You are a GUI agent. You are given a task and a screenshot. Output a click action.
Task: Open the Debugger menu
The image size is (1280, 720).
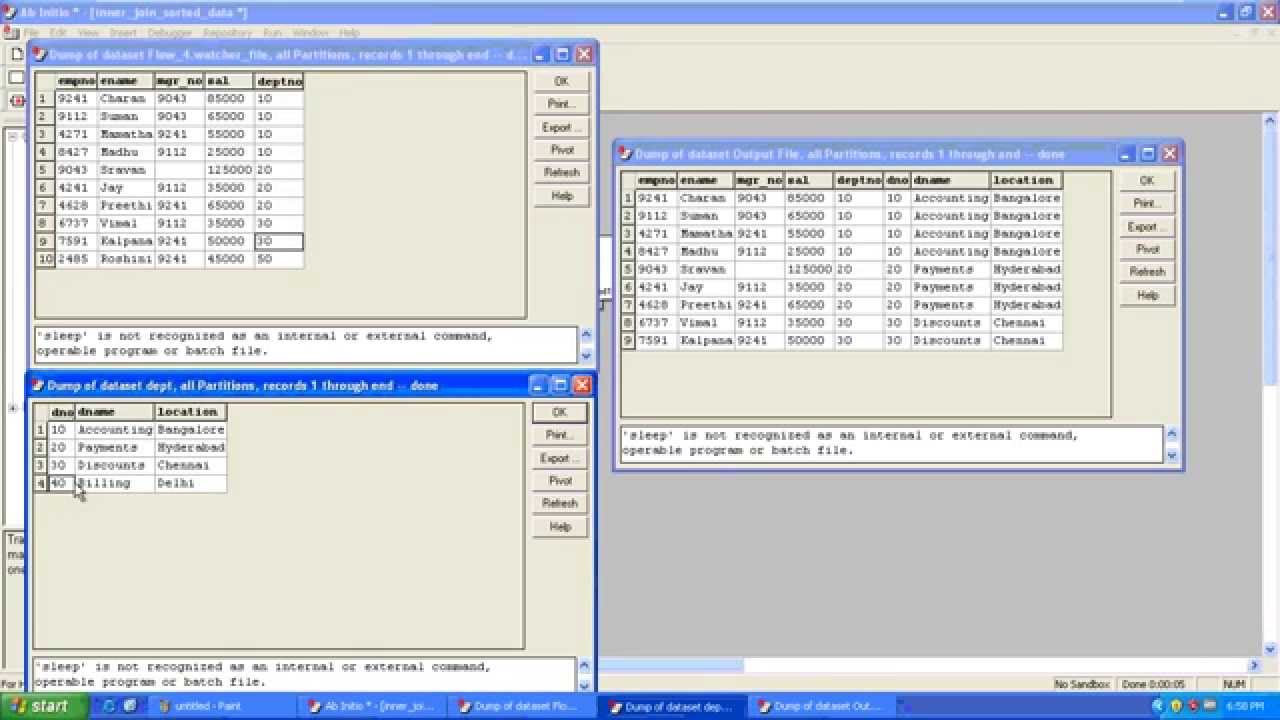[x=169, y=33]
